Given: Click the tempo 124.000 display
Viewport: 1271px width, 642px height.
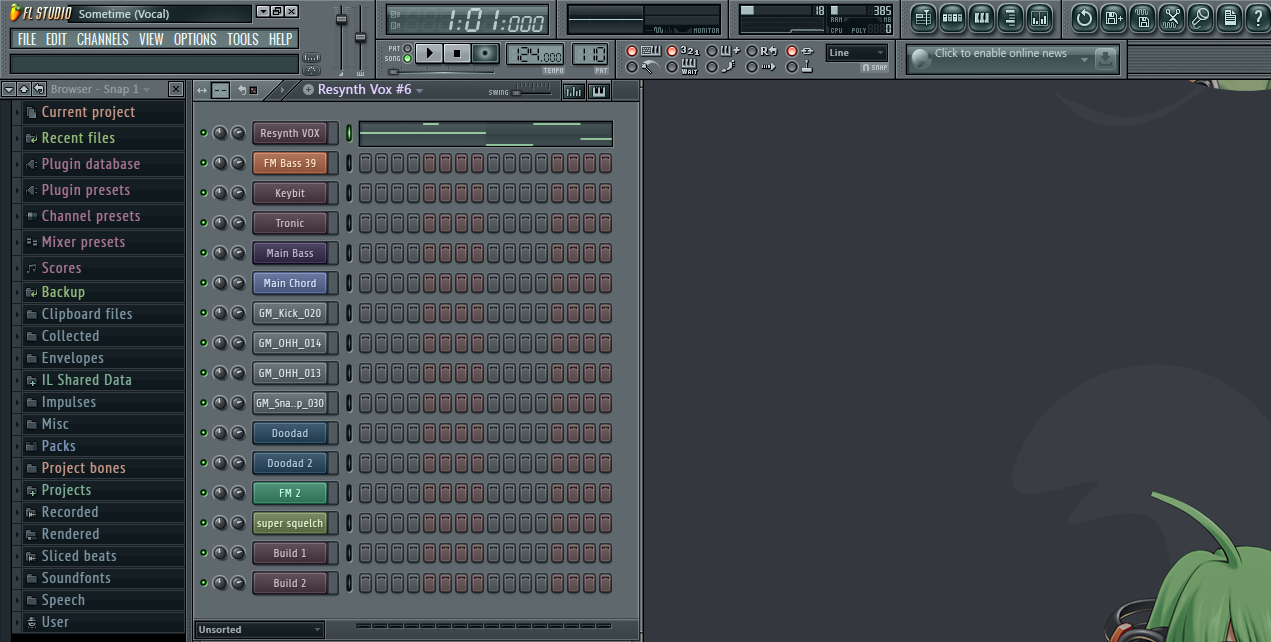Looking at the screenshot, I should point(535,54).
